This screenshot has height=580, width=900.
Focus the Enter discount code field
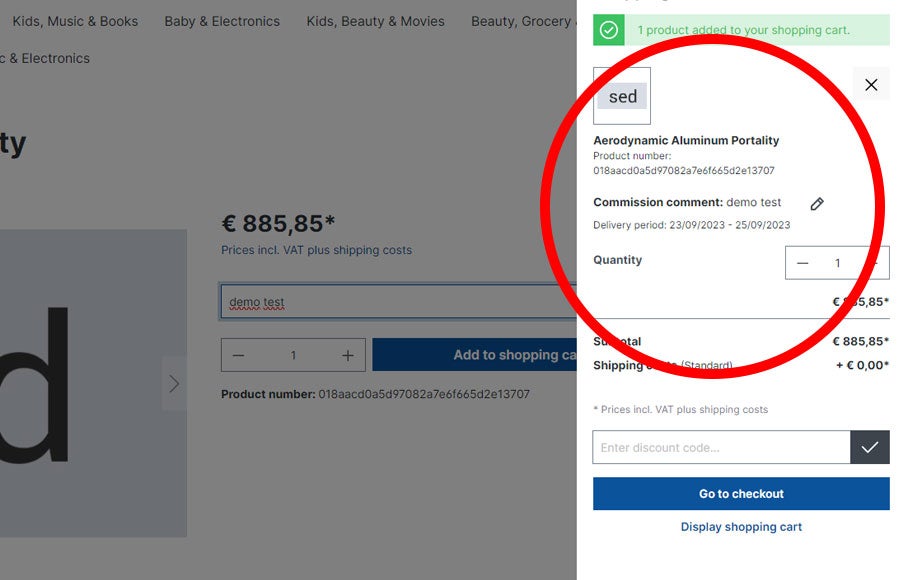point(721,447)
